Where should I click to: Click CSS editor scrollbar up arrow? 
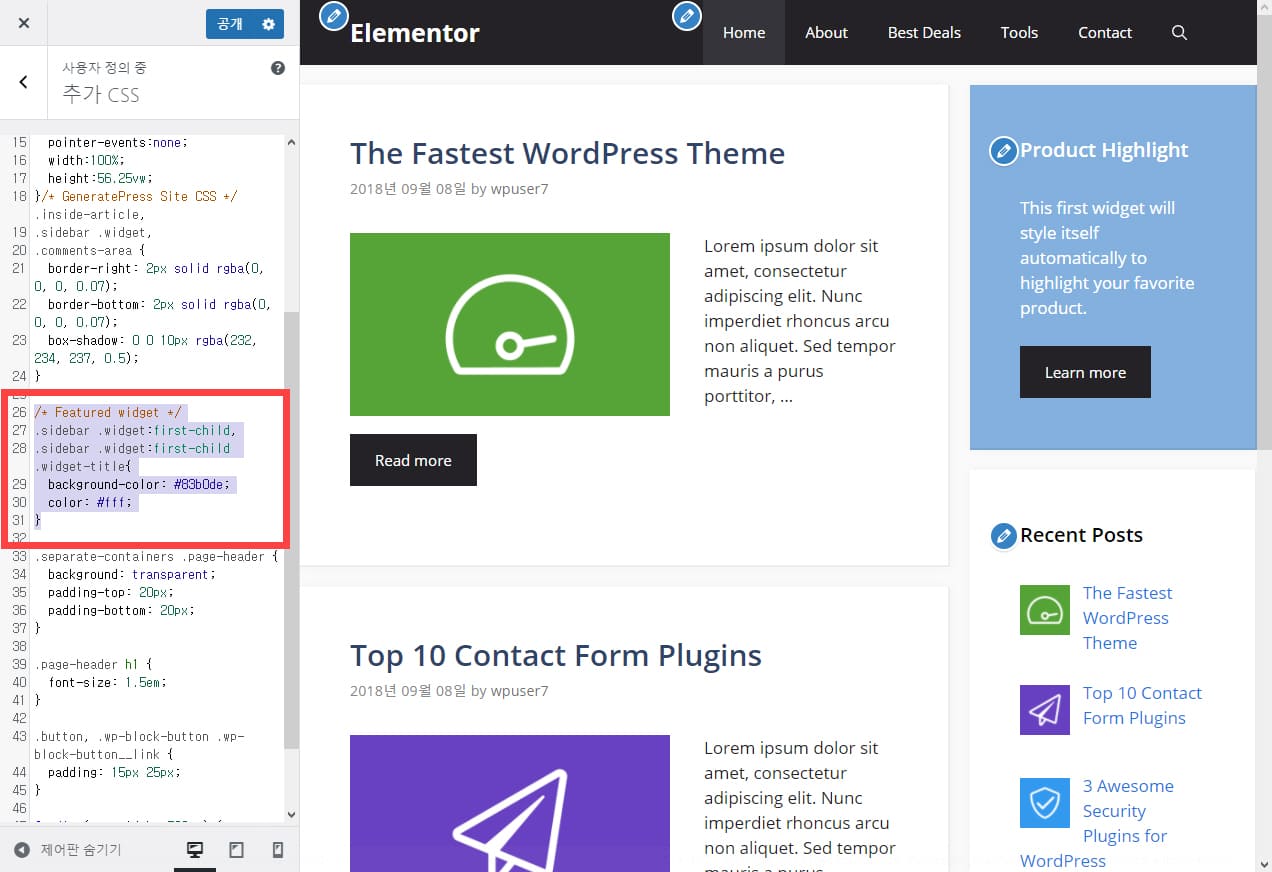(x=291, y=141)
